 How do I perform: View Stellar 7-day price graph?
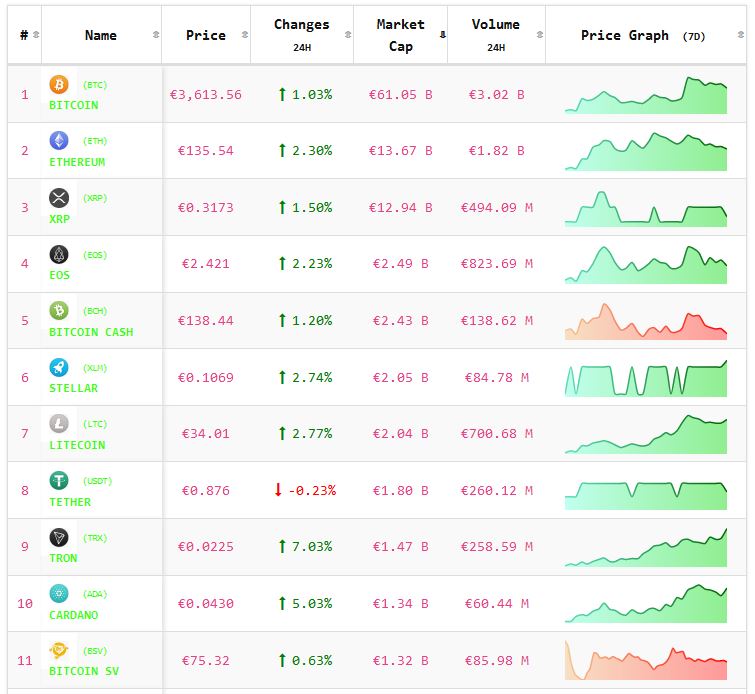tap(646, 378)
